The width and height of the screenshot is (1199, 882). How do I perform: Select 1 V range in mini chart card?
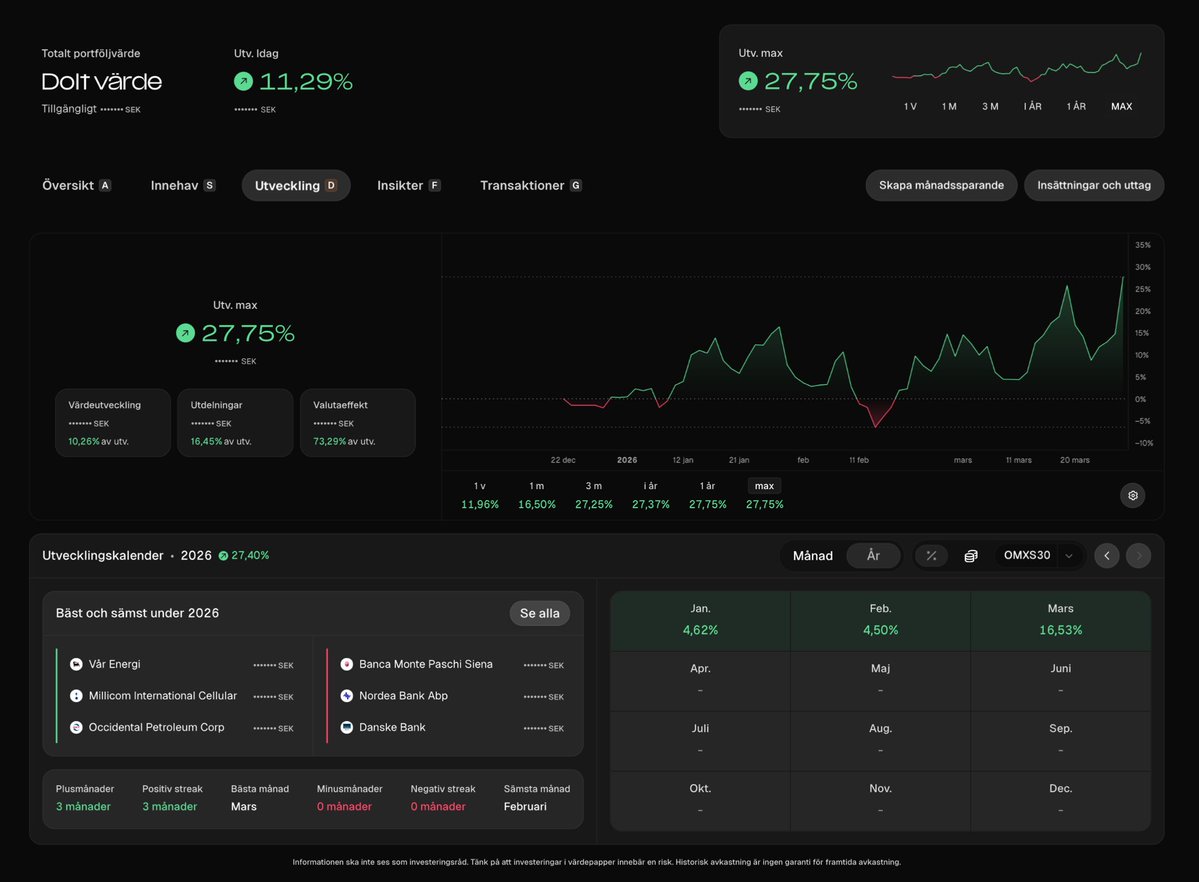[x=910, y=106]
